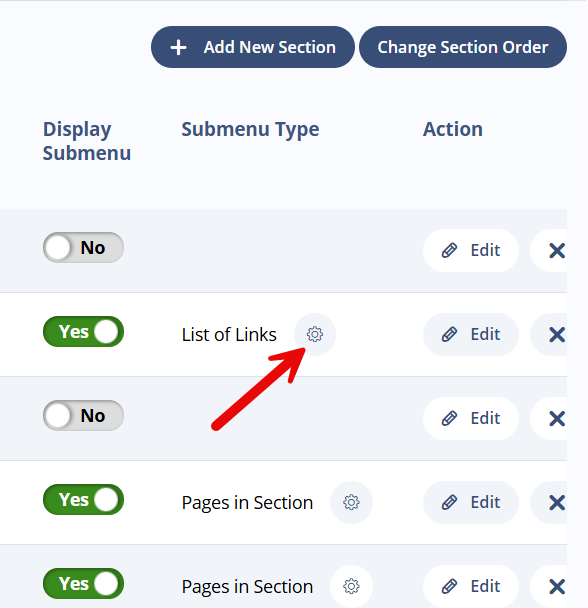The height and width of the screenshot is (608, 588).
Task: Click plus icon in Add New Section
Action: pos(178,47)
